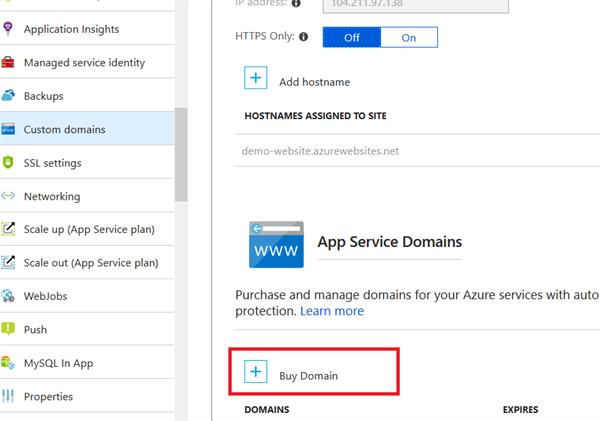Click the Buy Domain button
Image resolution: width=600 pixels, height=421 pixels.
308,375
